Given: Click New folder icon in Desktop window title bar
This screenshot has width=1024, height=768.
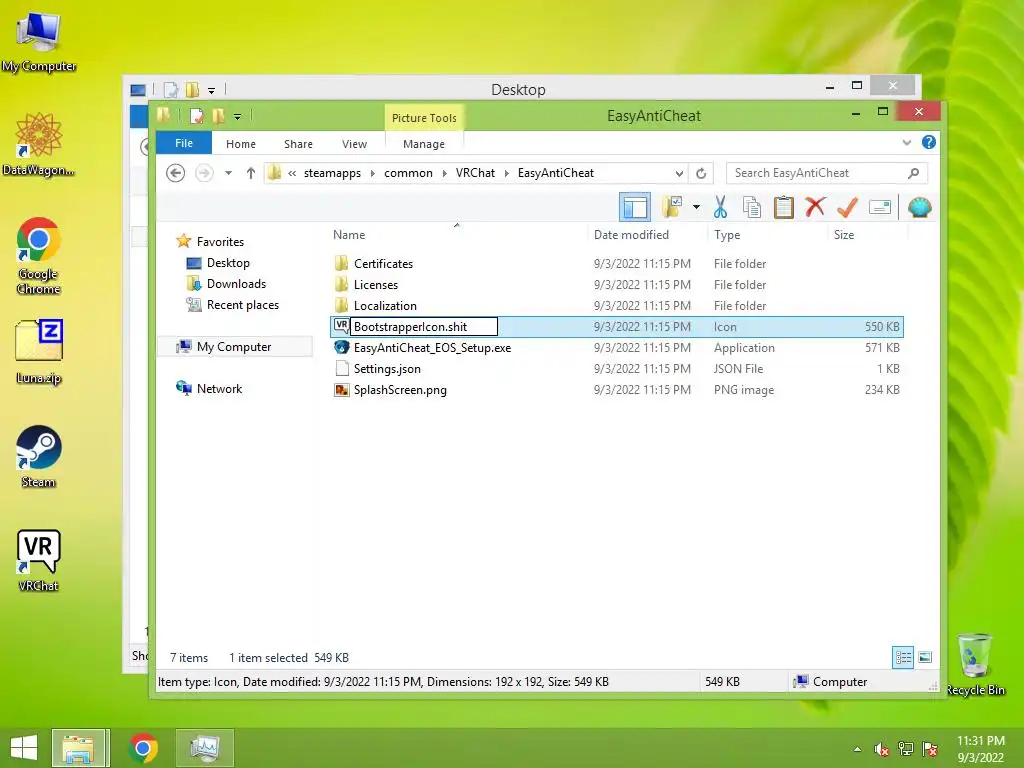Looking at the screenshot, I should coord(192,89).
